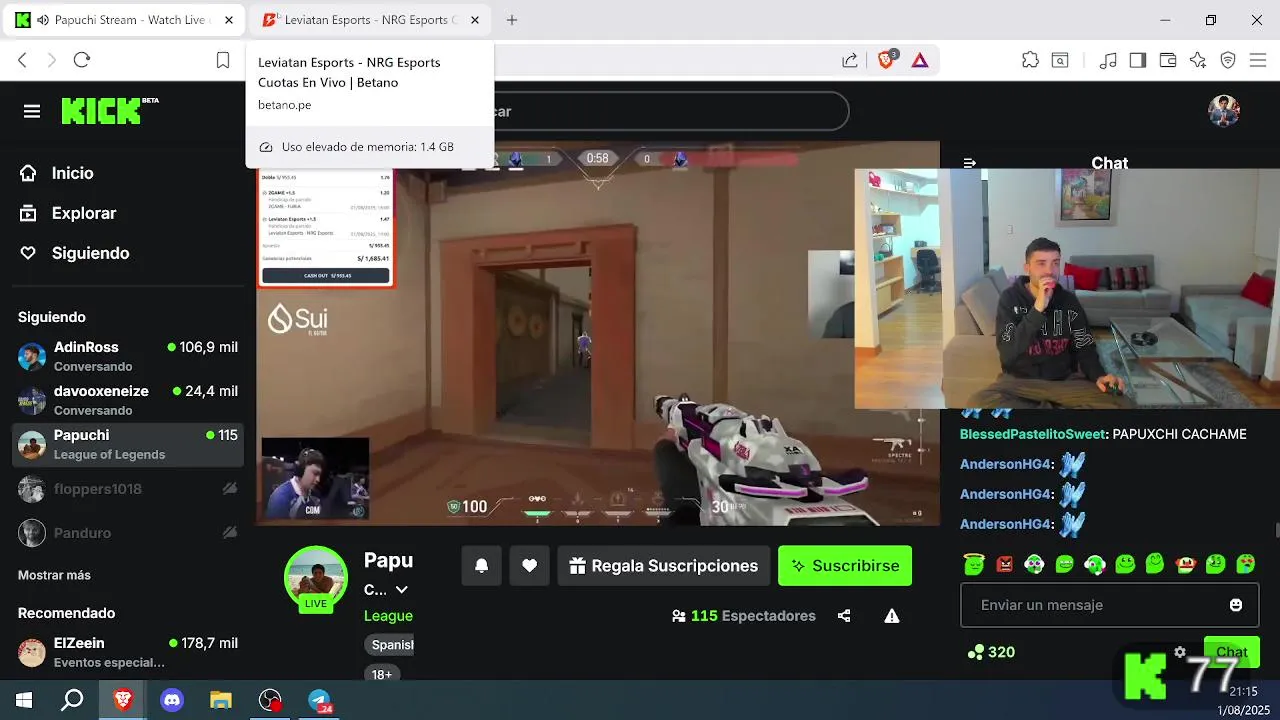
Task: Click the Regala Suscripciones button
Action: click(x=664, y=566)
